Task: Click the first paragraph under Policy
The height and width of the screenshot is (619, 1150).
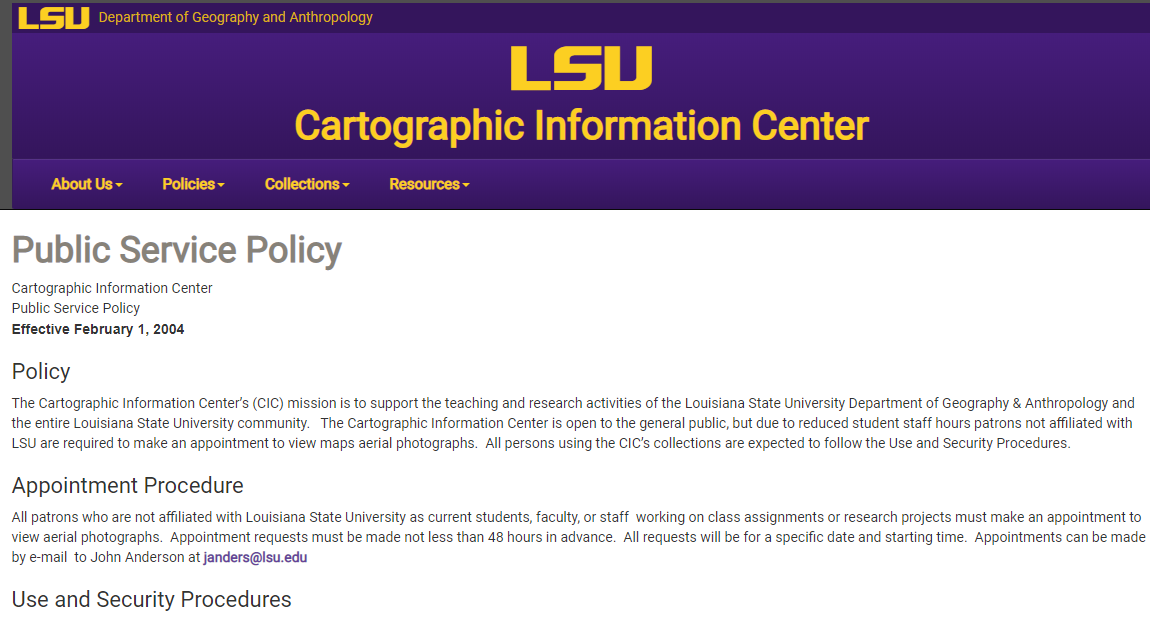Action: [x=574, y=423]
